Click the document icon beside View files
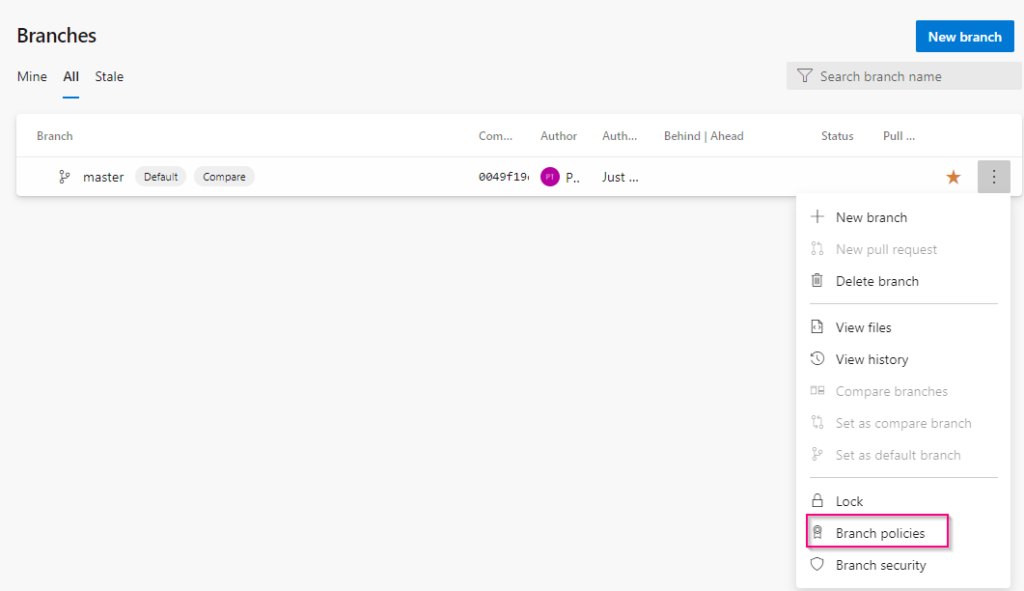The width and height of the screenshot is (1024, 591). [817, 327]
